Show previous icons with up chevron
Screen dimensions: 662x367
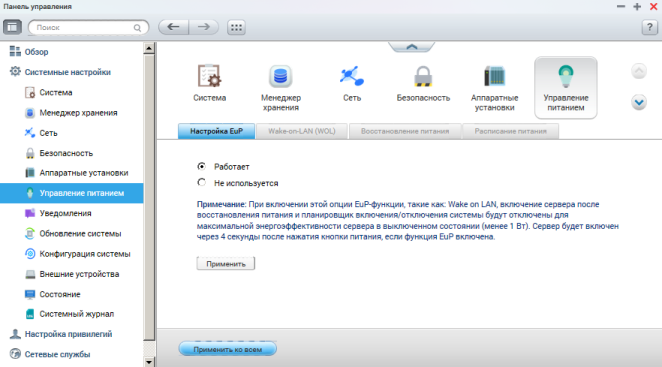(x=639, y=71)
